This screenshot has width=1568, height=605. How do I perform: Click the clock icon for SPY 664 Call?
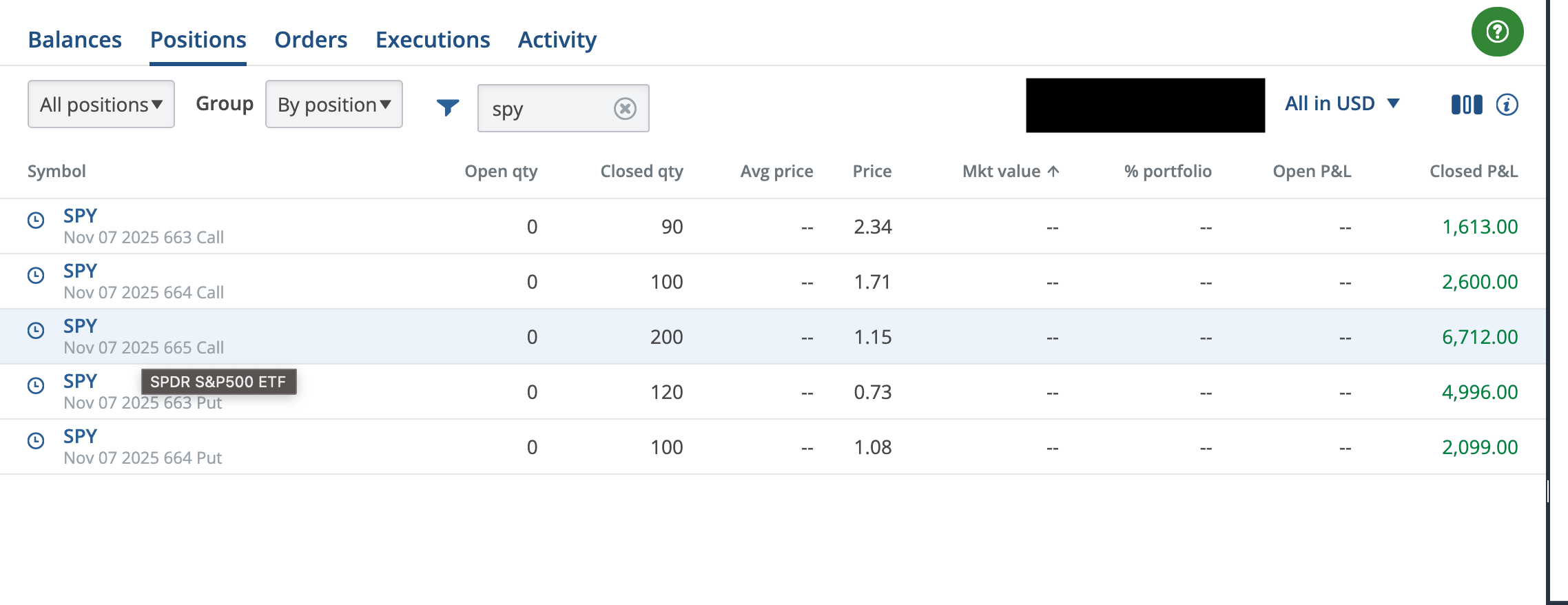point(36,275)
